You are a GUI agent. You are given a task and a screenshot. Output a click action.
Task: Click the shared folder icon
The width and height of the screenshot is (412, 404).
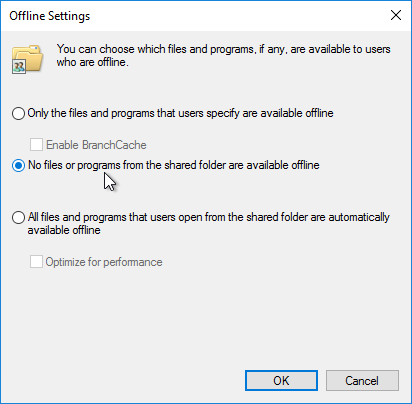pyautogui.click(x=27, y=59)
